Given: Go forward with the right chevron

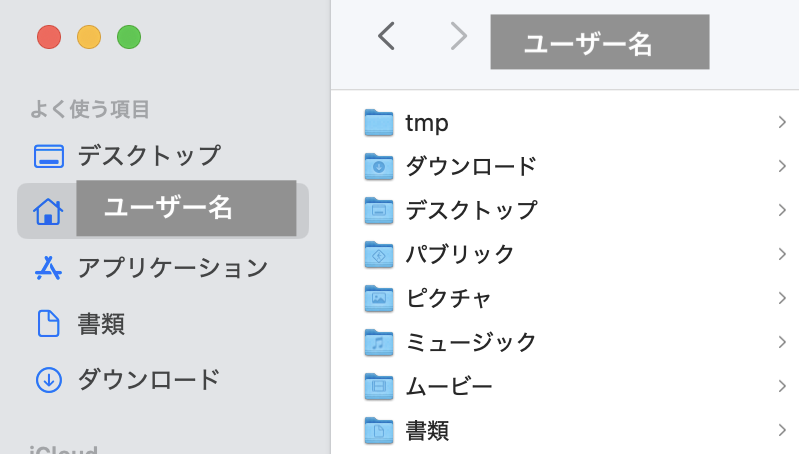Looking at the screenshot, I should click(x=459, y=37).
